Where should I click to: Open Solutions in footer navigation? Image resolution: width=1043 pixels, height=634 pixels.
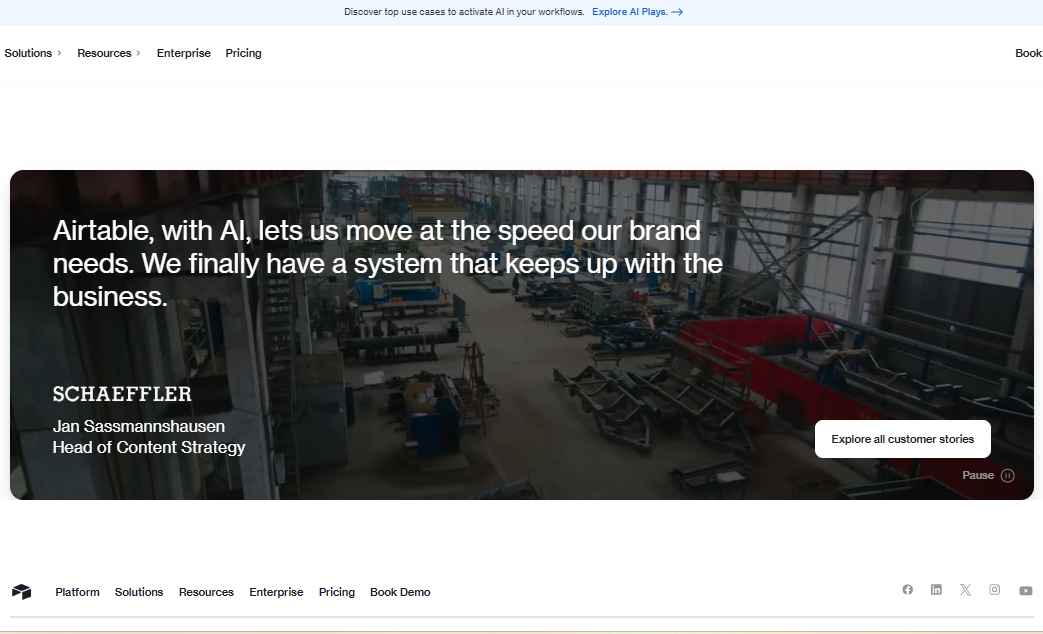[x=138, y=592]
